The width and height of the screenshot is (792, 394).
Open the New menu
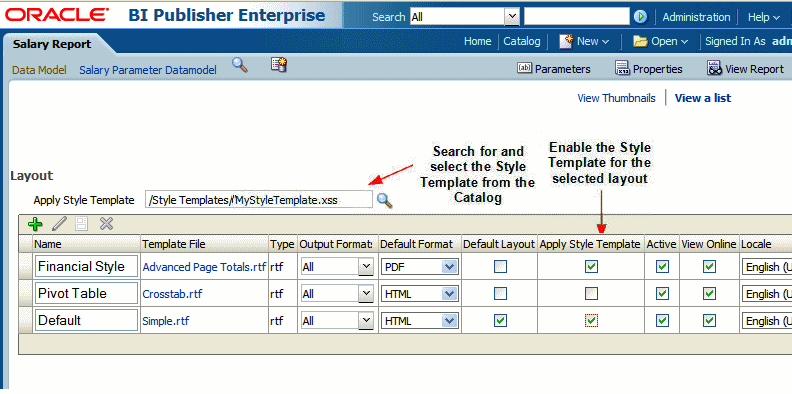[x=593, y=41]
